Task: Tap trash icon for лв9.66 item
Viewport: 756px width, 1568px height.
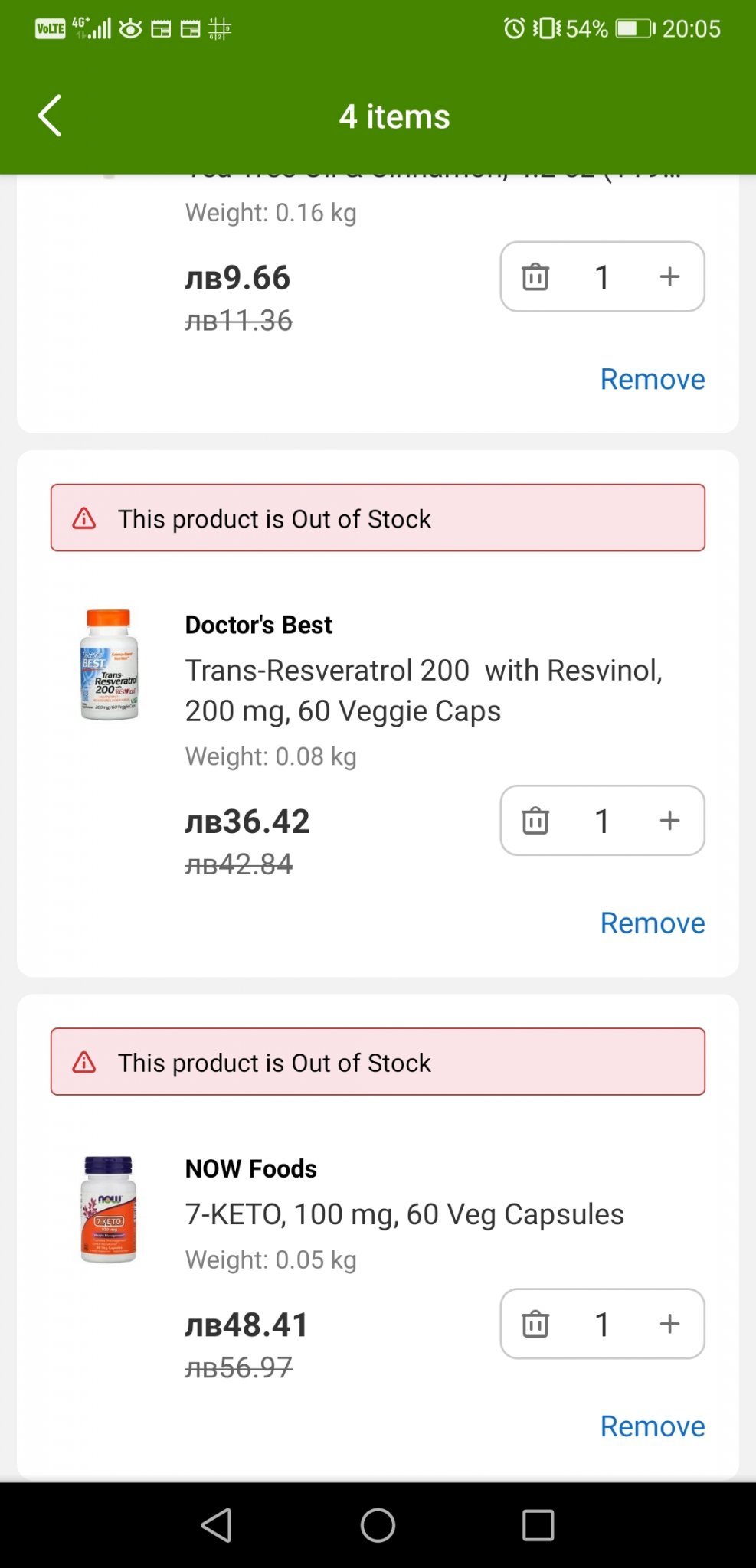Action: coord(535,276)
